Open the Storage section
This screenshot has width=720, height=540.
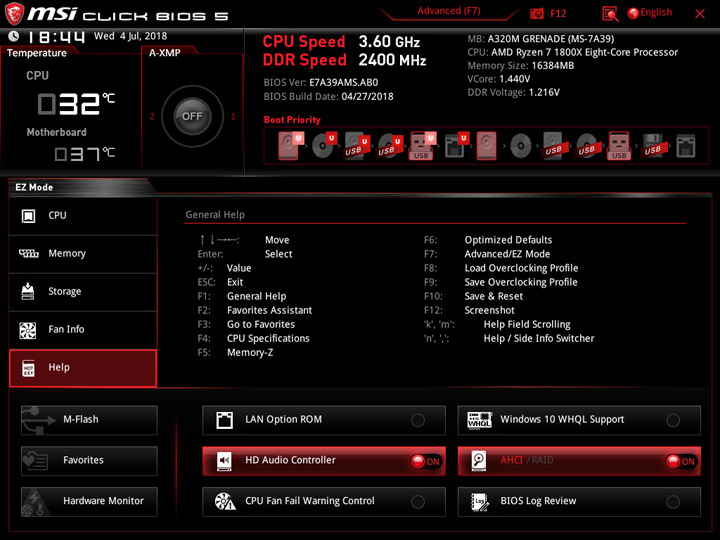pyautogui.click(x=83, y=292)
